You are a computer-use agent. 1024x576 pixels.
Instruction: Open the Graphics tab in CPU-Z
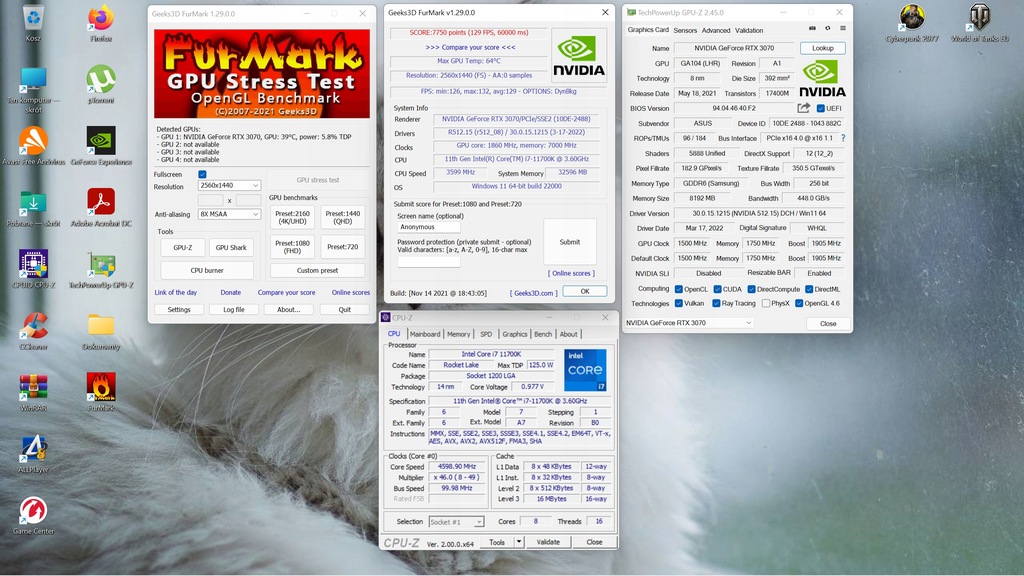tap(514, 334)
